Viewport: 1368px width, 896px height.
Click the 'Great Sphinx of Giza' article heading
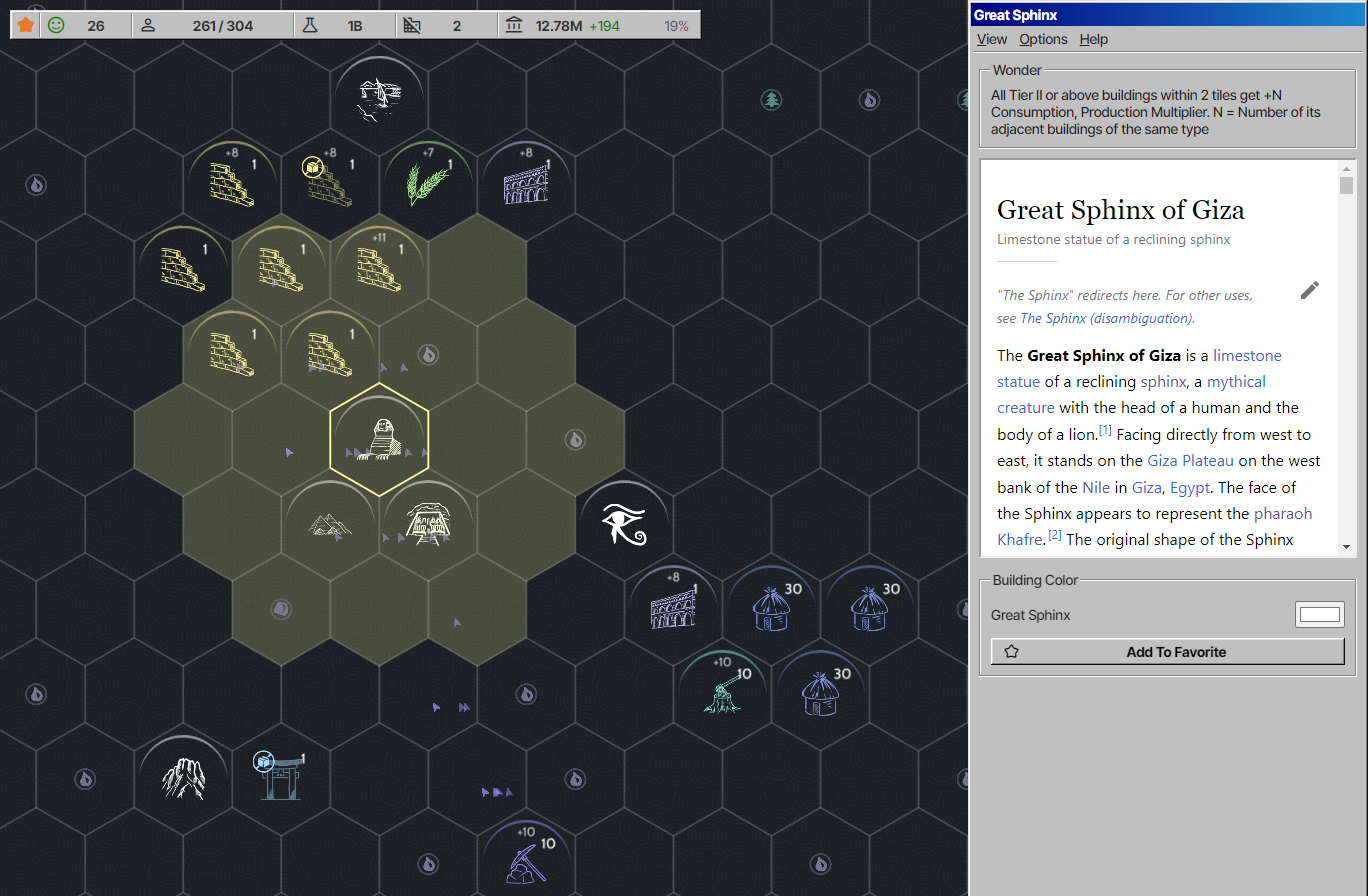1121,210
